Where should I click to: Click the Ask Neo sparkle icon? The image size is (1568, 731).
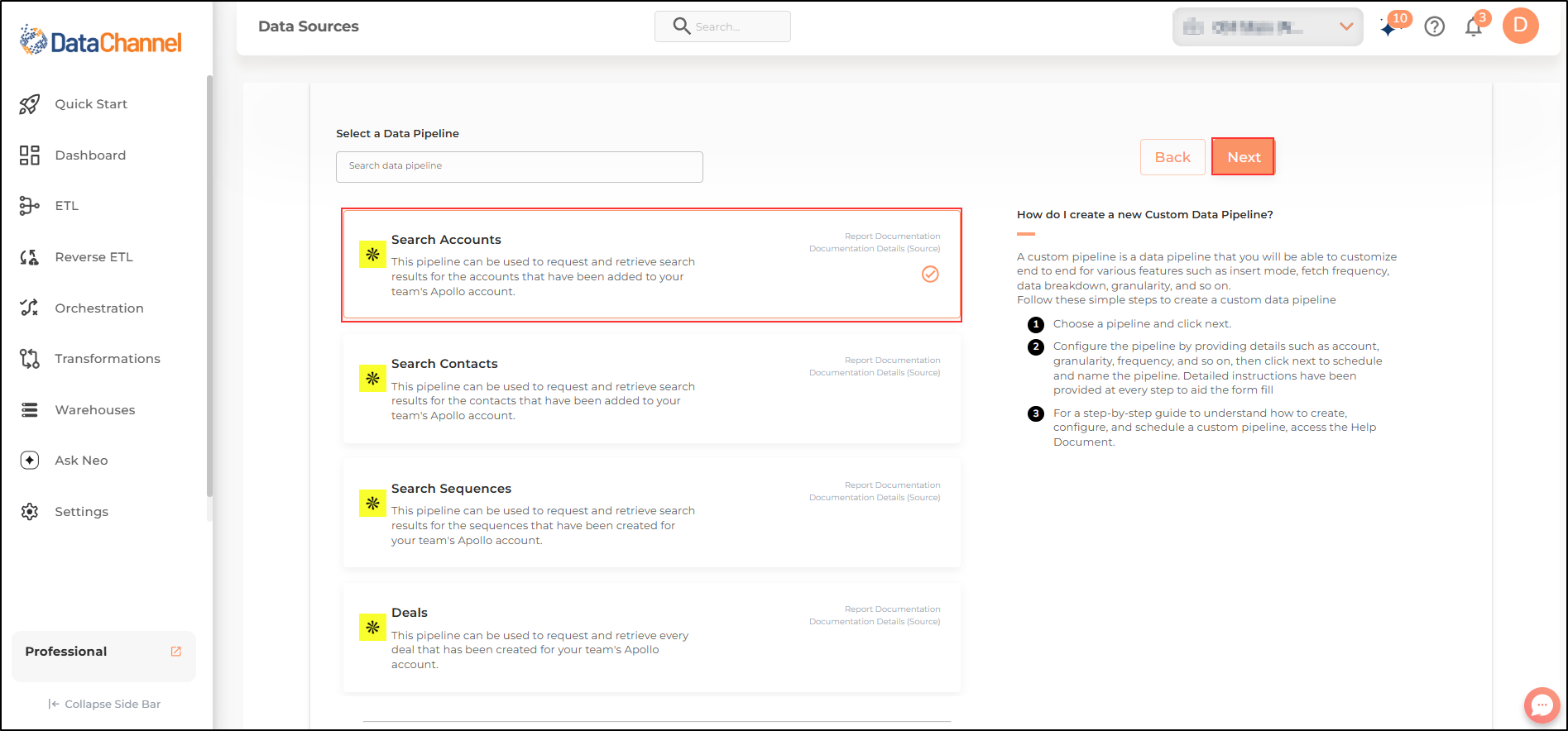pyautogui.click(x=30, y=461)
